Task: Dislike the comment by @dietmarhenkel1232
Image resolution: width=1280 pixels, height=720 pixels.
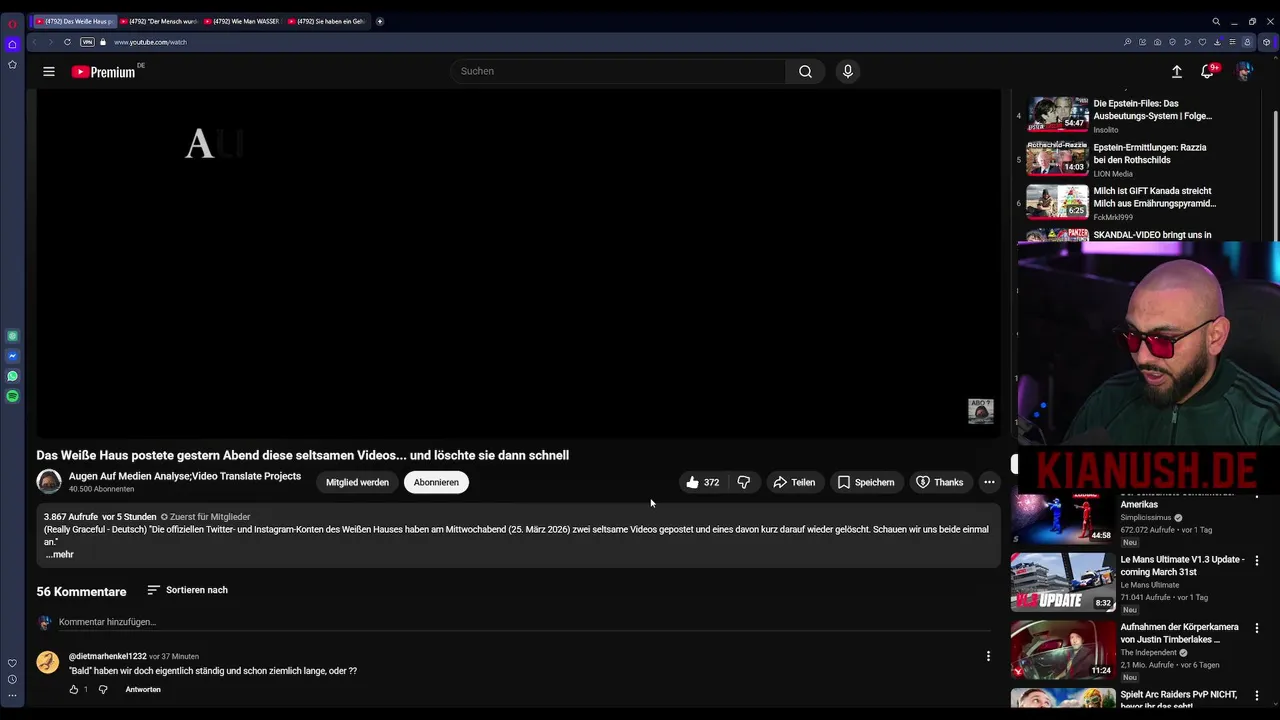Action: (x=103, y=689)
